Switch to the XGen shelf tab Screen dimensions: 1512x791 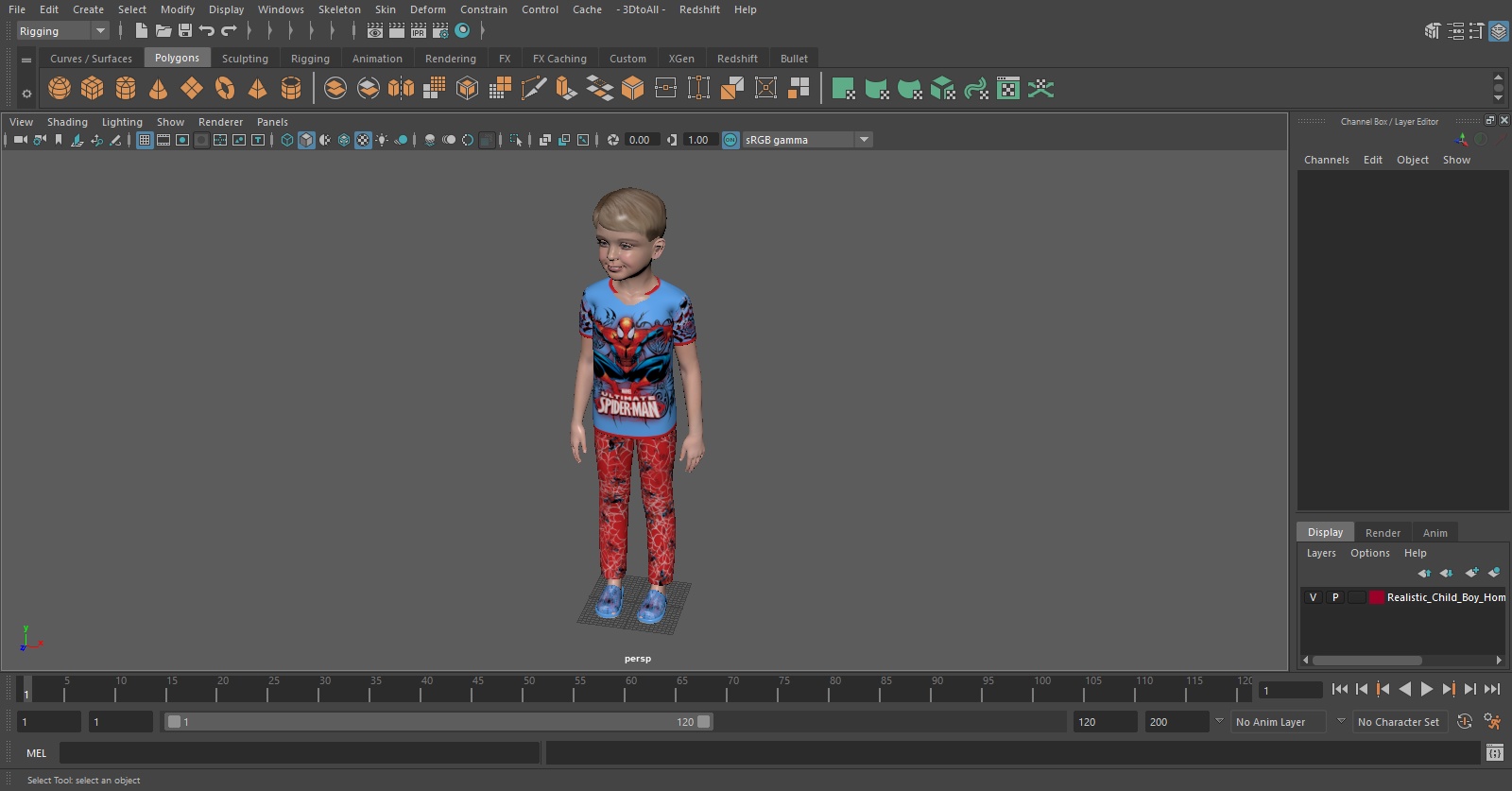click(681, 59)
